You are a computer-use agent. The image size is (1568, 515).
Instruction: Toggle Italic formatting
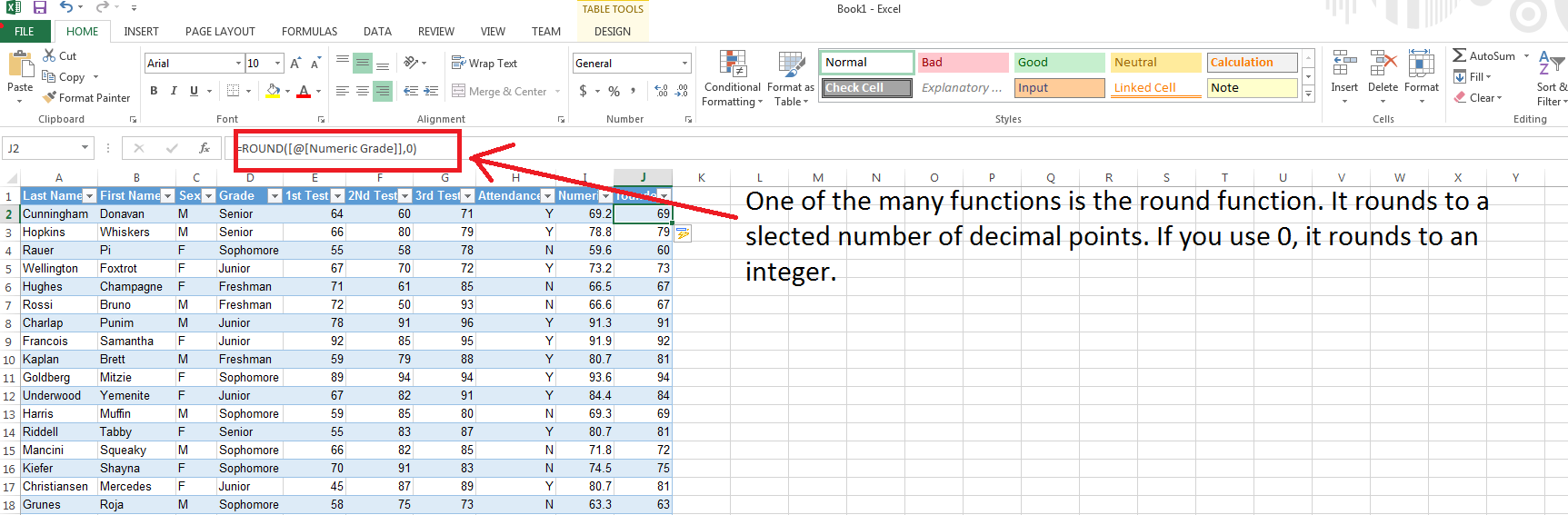pyautogui.click(x=174, y=91)
